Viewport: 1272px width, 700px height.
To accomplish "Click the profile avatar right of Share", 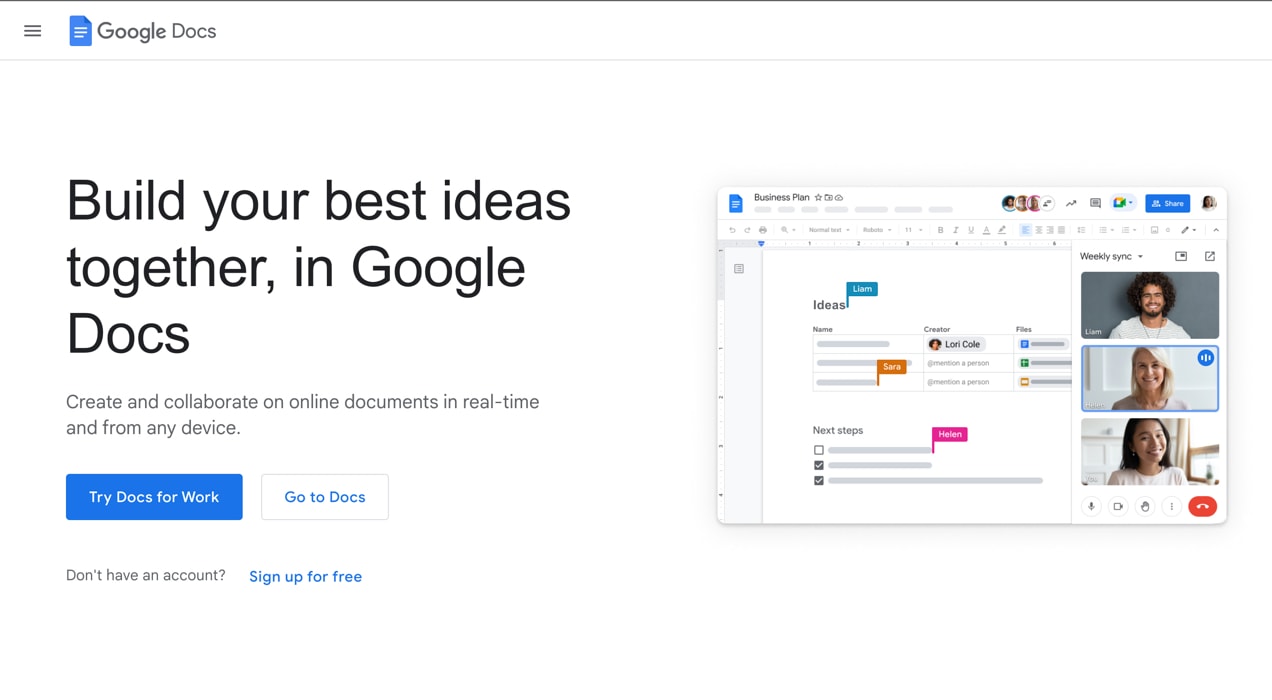I will (1208, 203).
